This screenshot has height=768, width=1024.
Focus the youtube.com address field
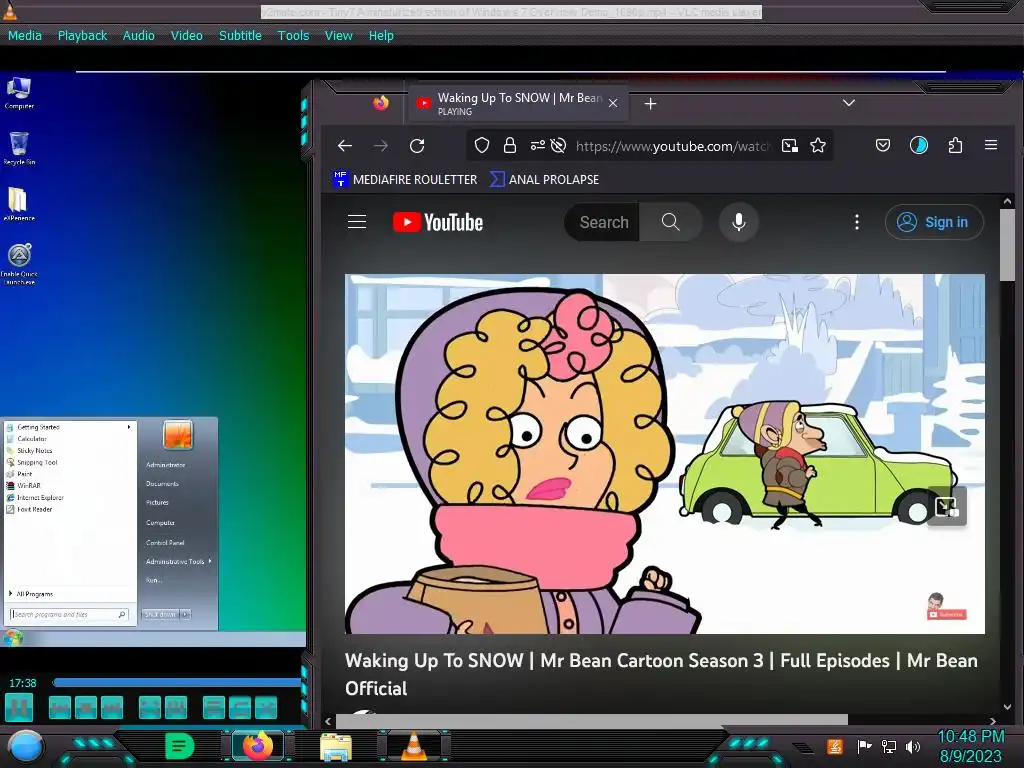[673, 146]
